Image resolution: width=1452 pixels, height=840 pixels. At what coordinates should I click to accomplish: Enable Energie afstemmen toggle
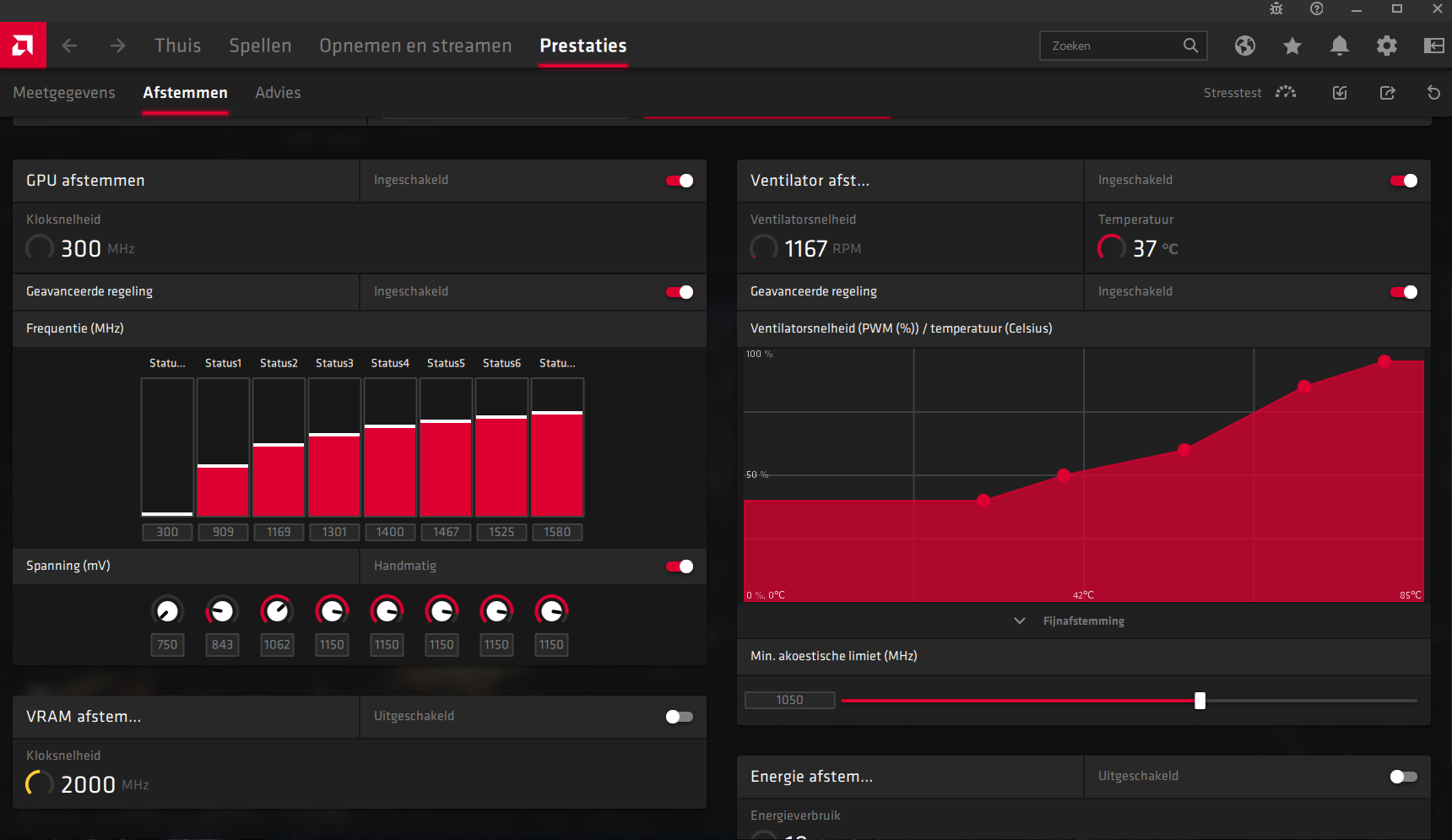[x=1404, y=777]
